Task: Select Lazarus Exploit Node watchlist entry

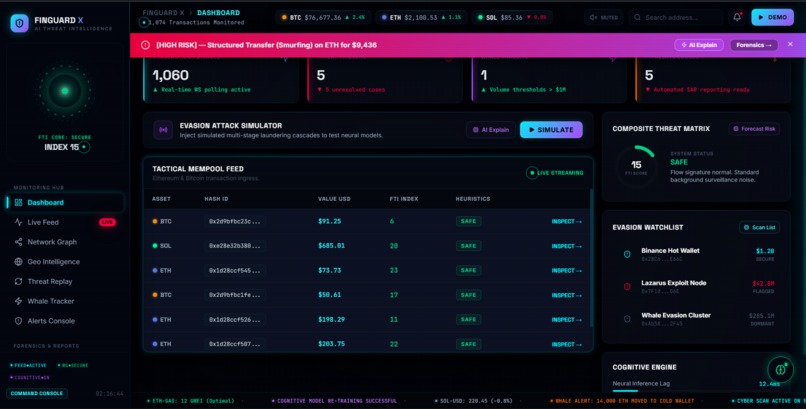Action: pos(696,287)
